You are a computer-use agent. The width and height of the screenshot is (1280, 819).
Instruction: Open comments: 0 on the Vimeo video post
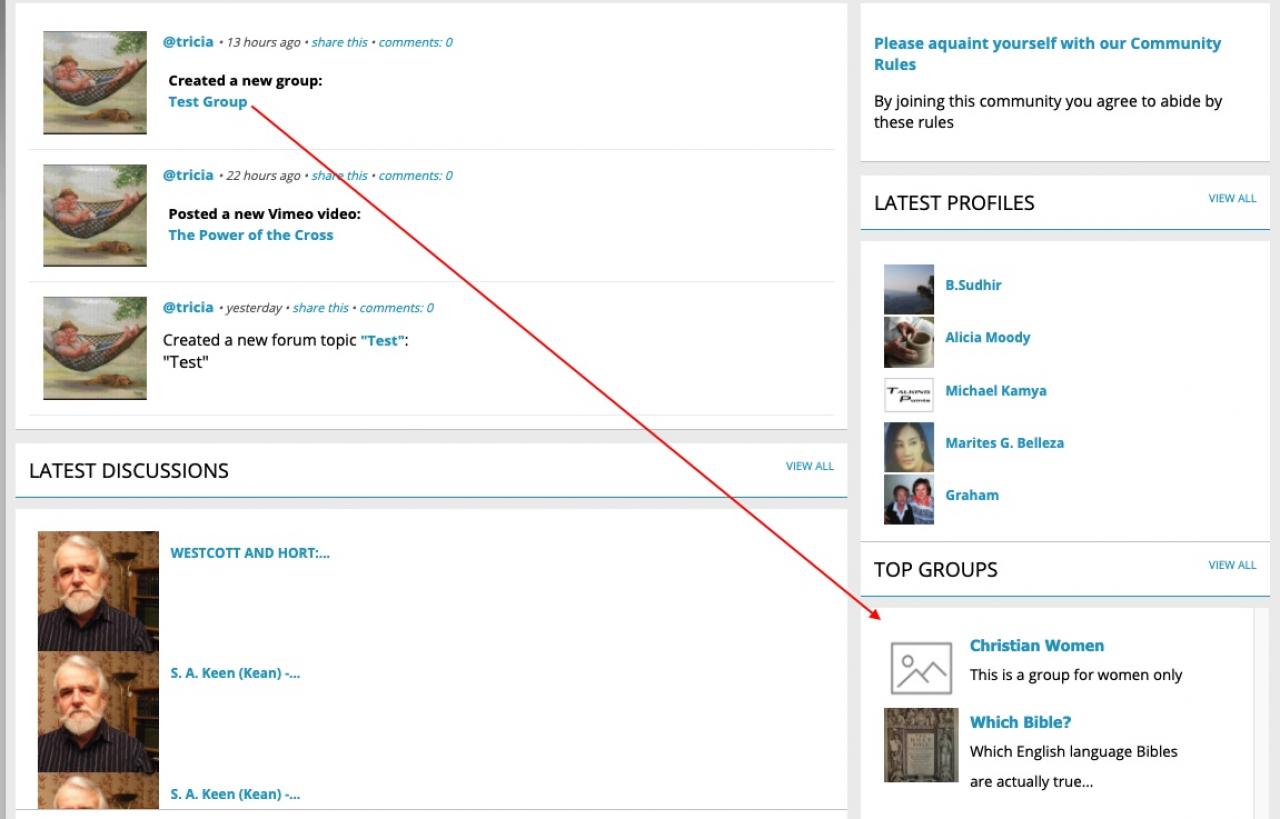pos(416,175)
